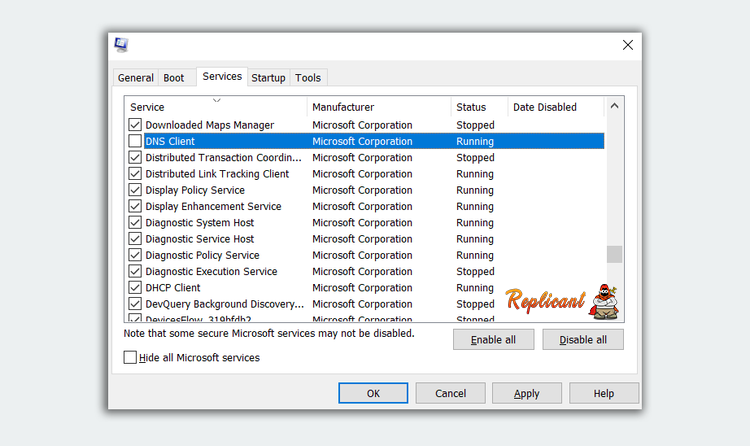Enable the DNS Client checkbox
The width and height of the screenshot is (750, 446).
pyautogui.click(x=135, y=141)
